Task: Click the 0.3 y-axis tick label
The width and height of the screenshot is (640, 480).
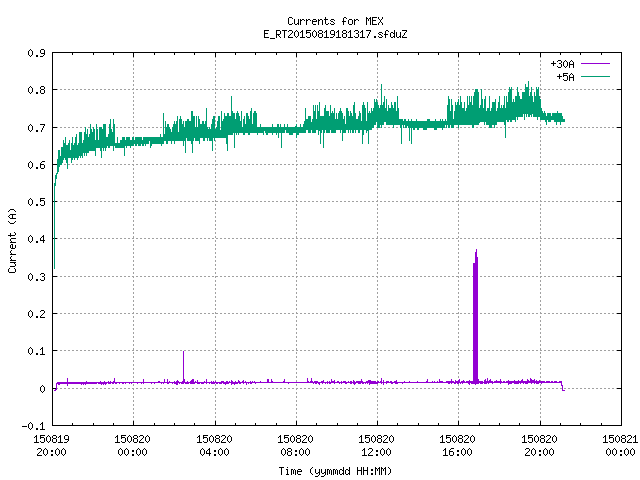Action: tap(36, 277)
